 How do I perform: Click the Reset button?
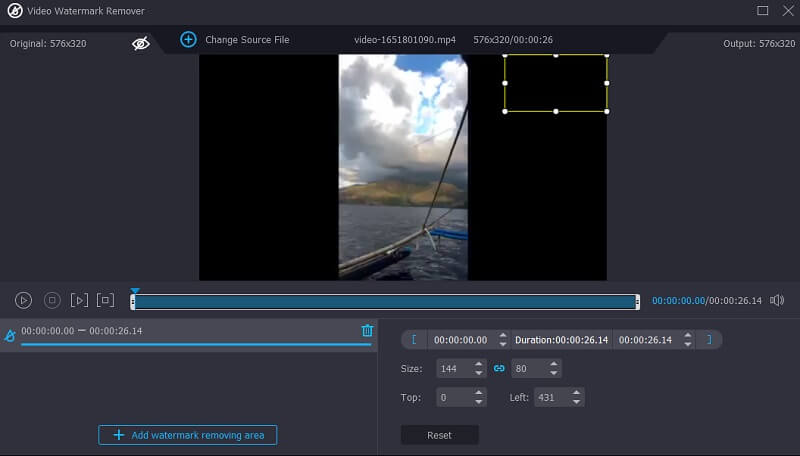pyautogui.click(x=439, y=435)
